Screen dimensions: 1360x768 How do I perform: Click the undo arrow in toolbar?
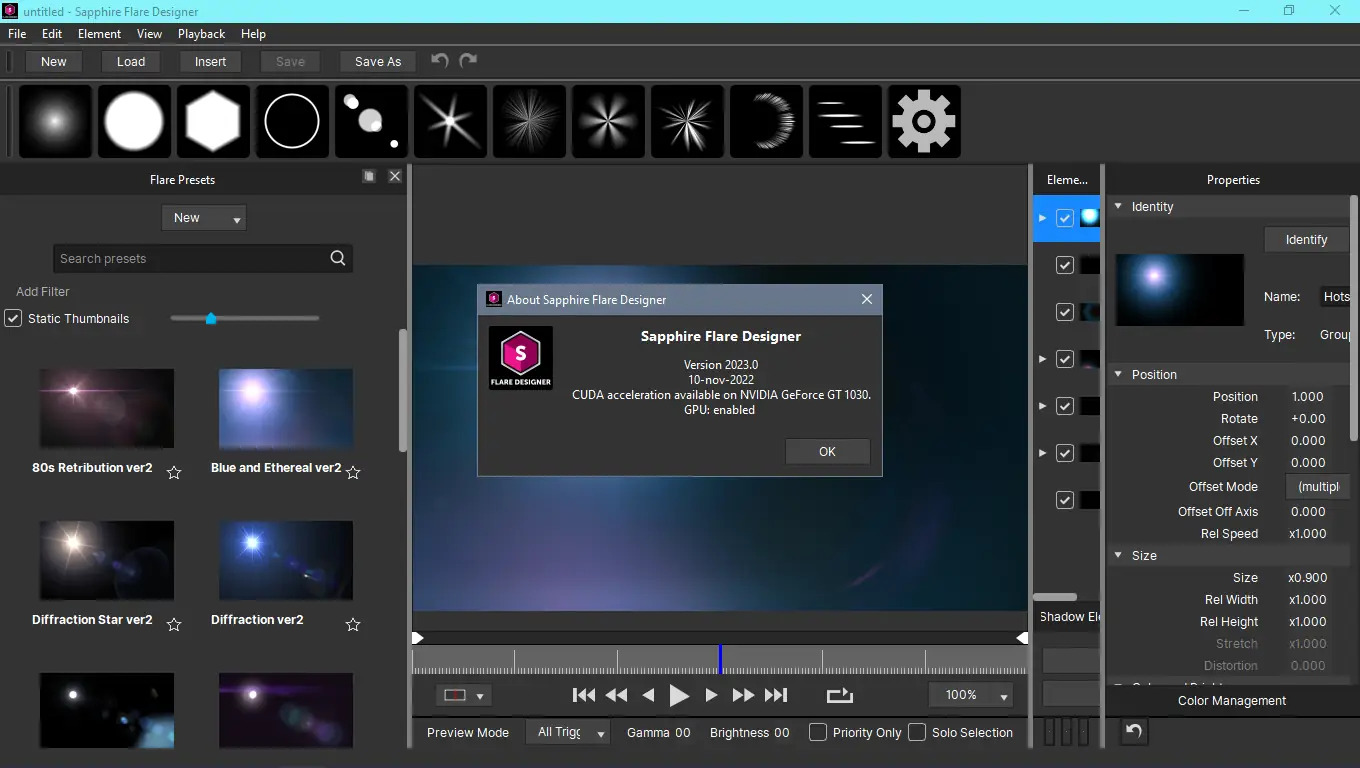[439, 61]
